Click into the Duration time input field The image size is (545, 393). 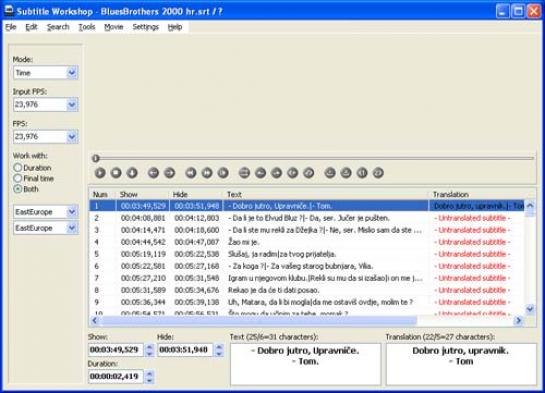[x=116, y=376]
